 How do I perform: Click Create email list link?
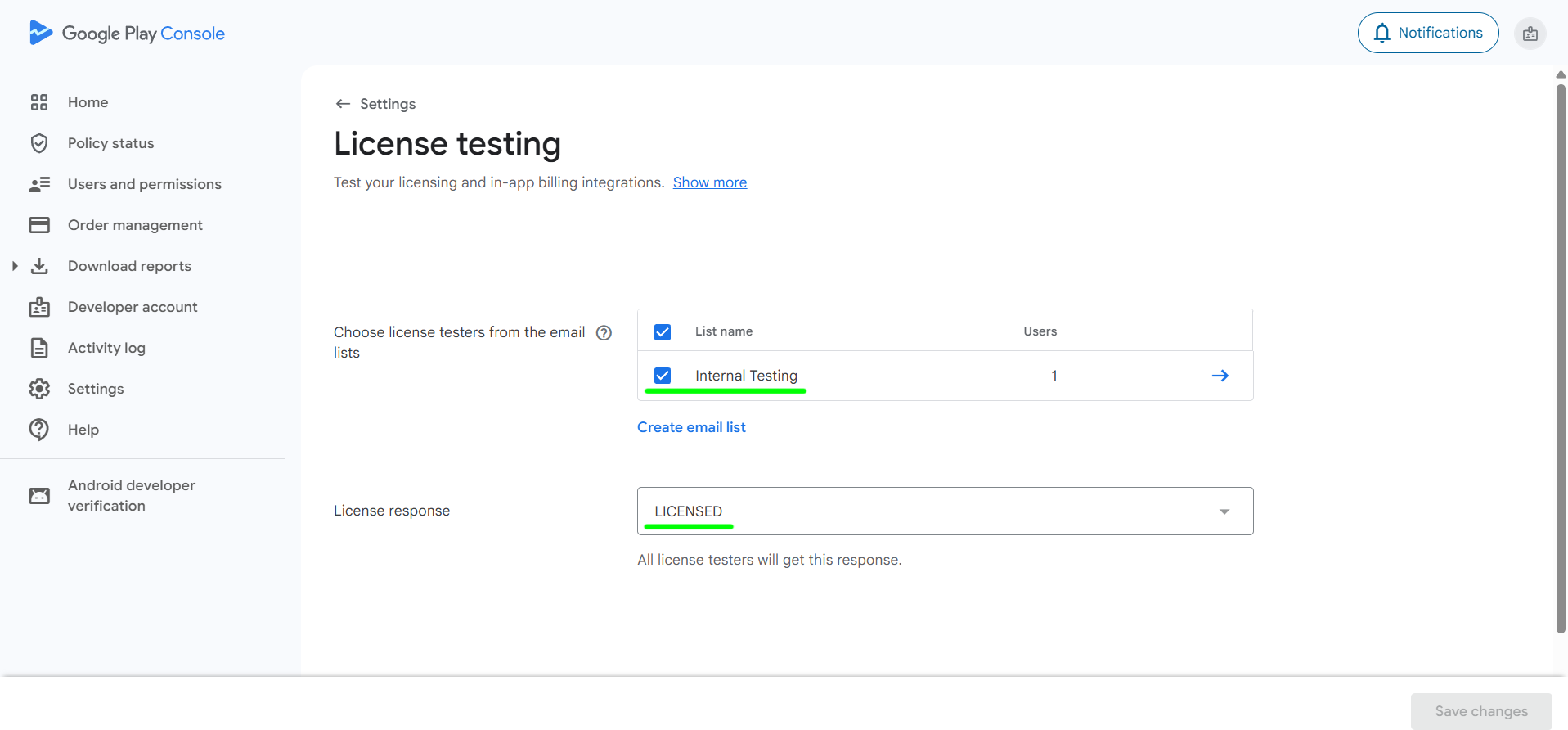(x=691, y=427)
